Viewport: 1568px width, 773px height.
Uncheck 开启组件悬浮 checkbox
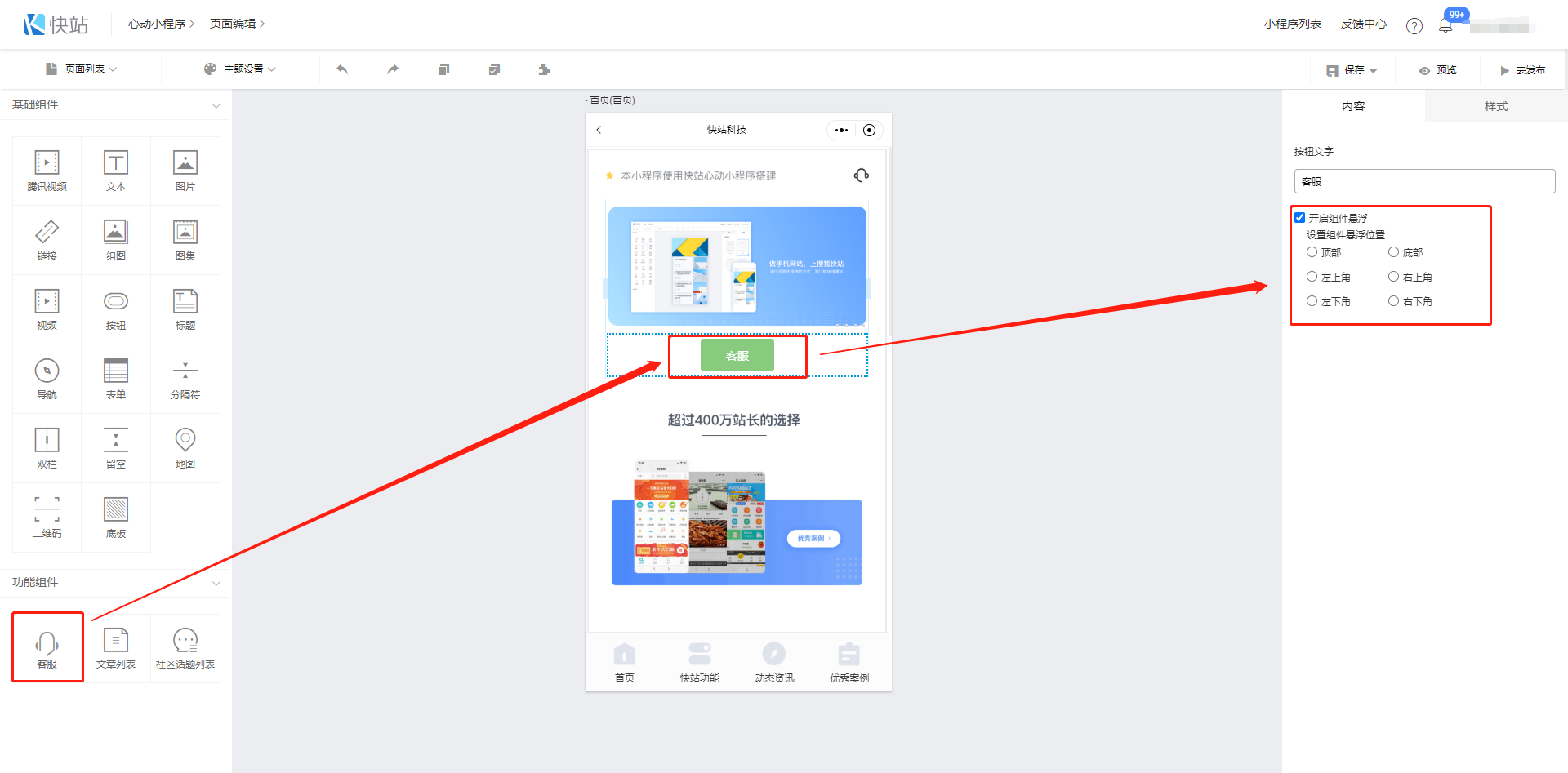[1300, 218]
